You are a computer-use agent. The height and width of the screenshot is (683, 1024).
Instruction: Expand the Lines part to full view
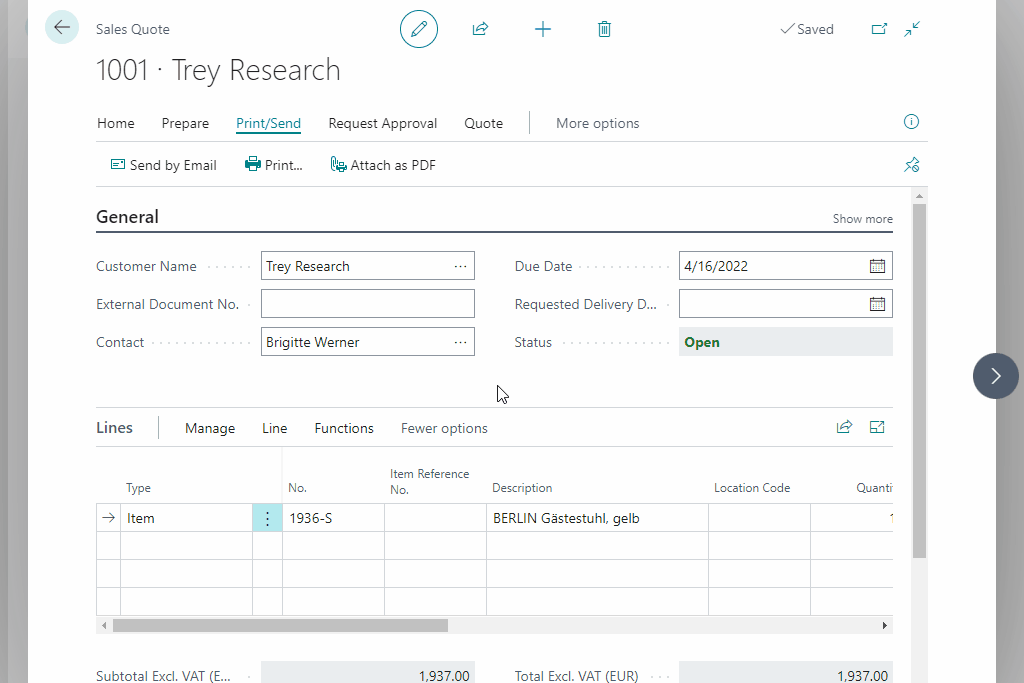click(x=877, y=427)
